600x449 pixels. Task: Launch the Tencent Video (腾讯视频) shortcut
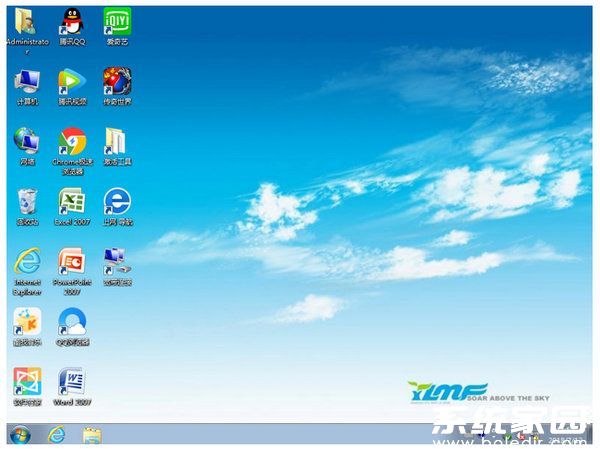(72, 82)
